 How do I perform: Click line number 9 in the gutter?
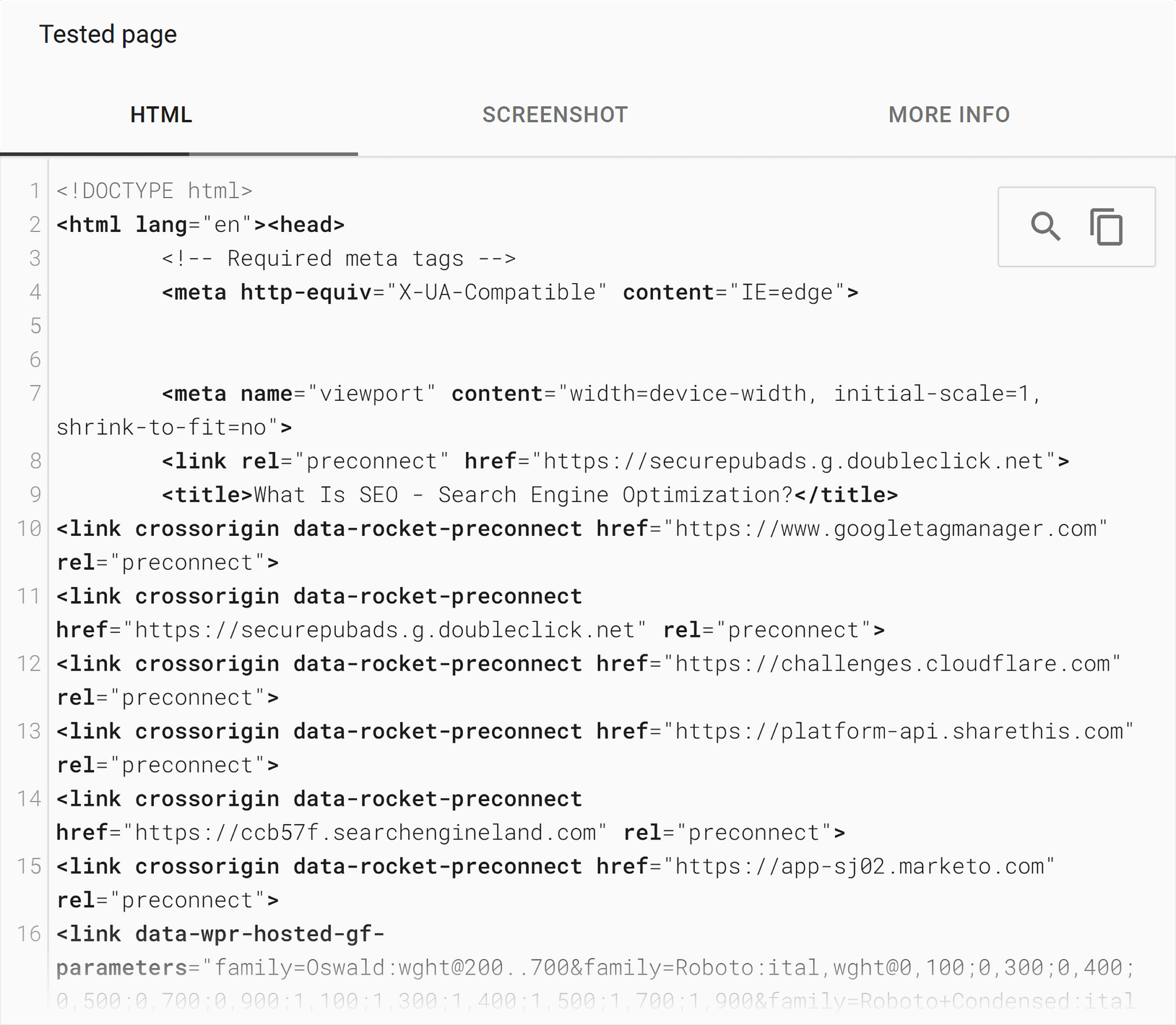36,494
